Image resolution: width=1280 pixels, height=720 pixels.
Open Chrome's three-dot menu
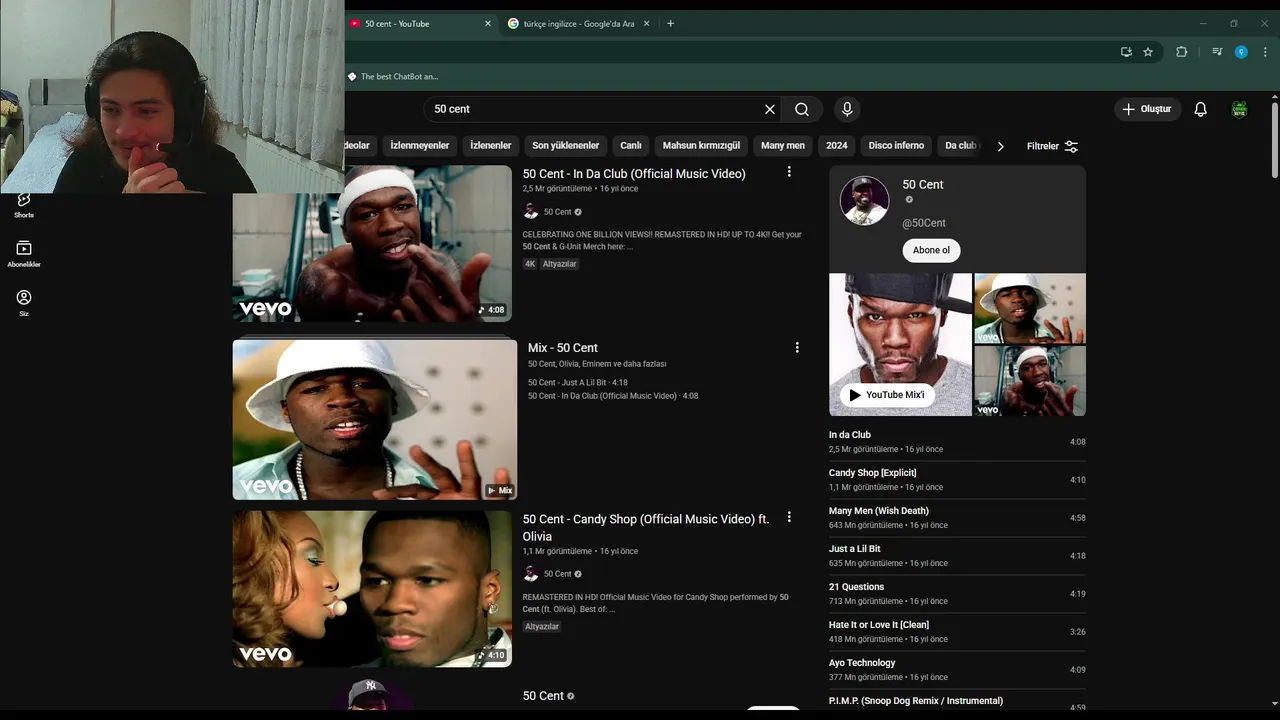pos(1265,52)
